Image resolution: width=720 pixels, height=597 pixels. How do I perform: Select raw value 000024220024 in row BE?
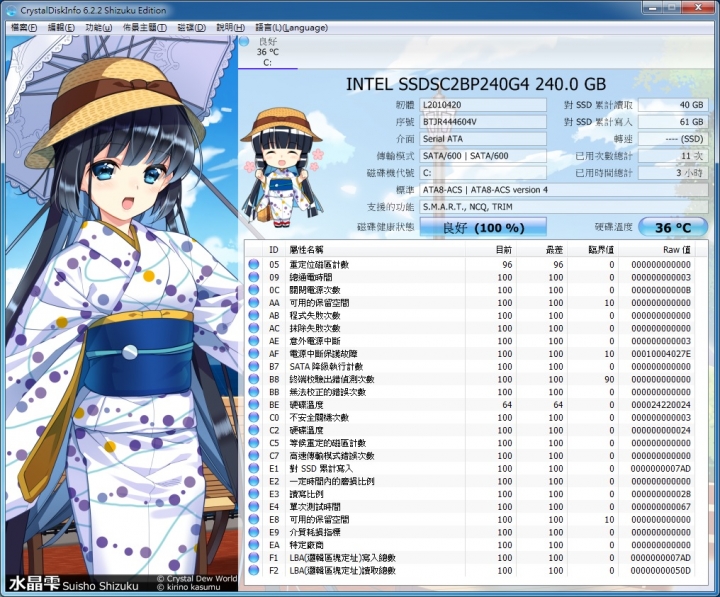[x=660, y=405]
